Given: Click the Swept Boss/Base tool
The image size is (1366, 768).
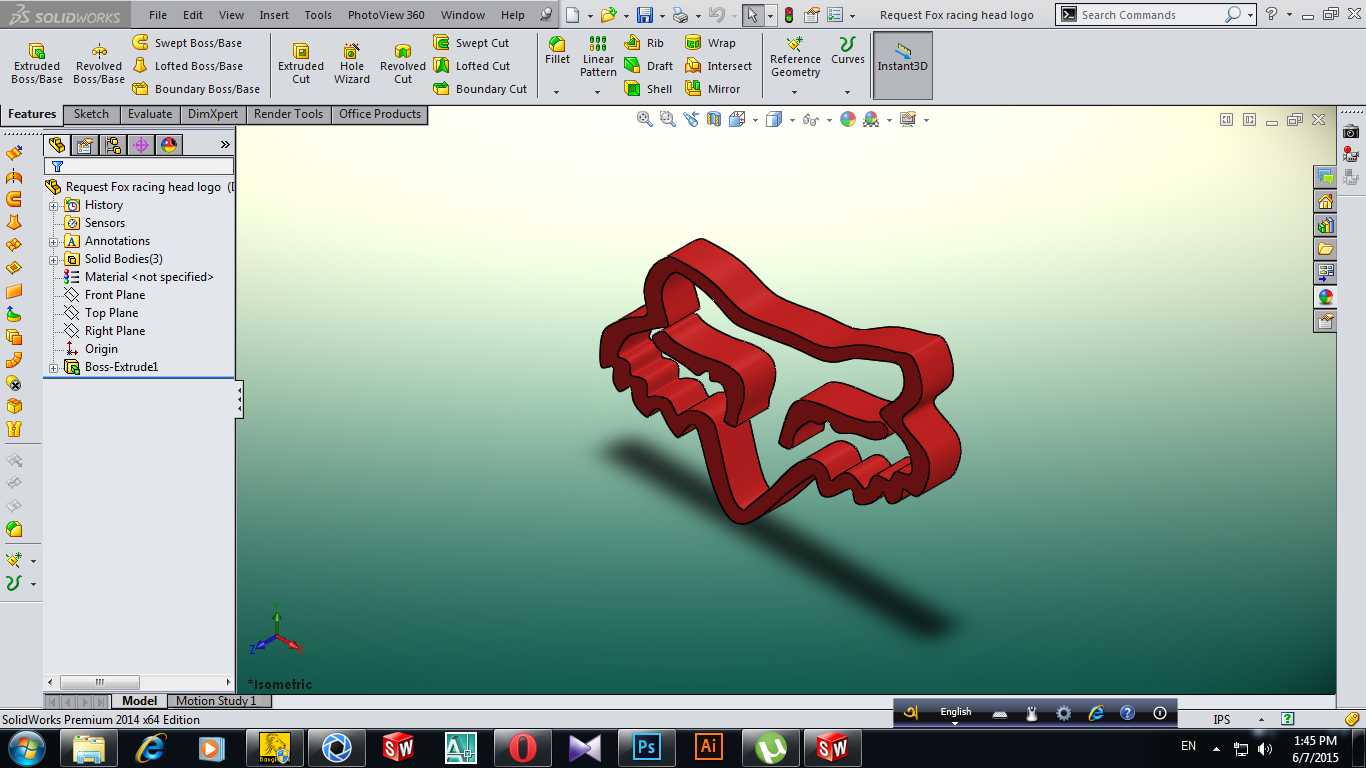Looking at the screenshot, I should point(187,43).
